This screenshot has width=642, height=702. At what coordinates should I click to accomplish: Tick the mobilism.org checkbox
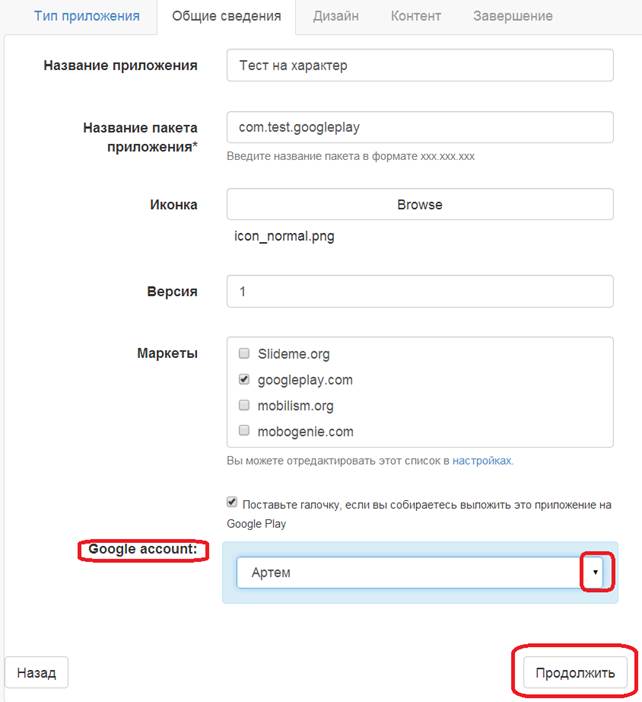[245, 406]
